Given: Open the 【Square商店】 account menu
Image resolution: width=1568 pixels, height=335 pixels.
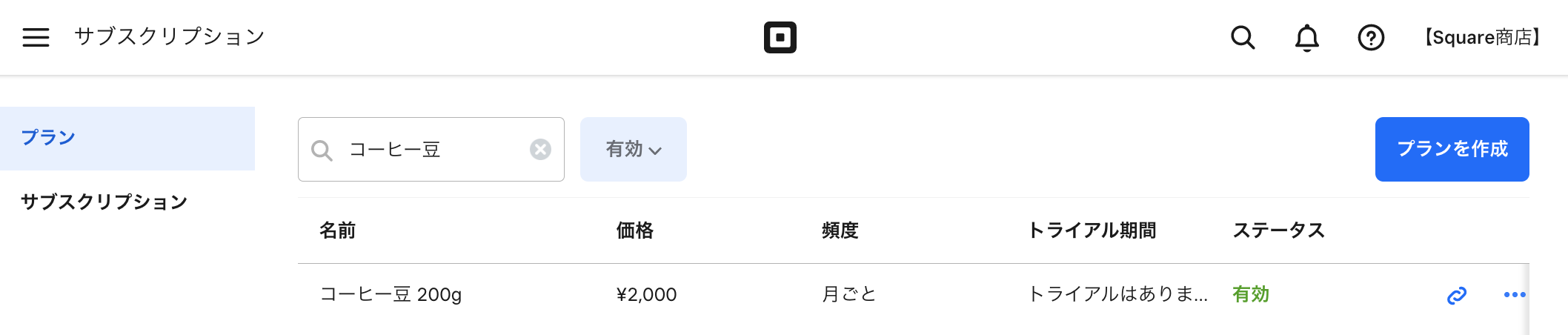Looking at the screenshot, I should (x=1482, y=37).
